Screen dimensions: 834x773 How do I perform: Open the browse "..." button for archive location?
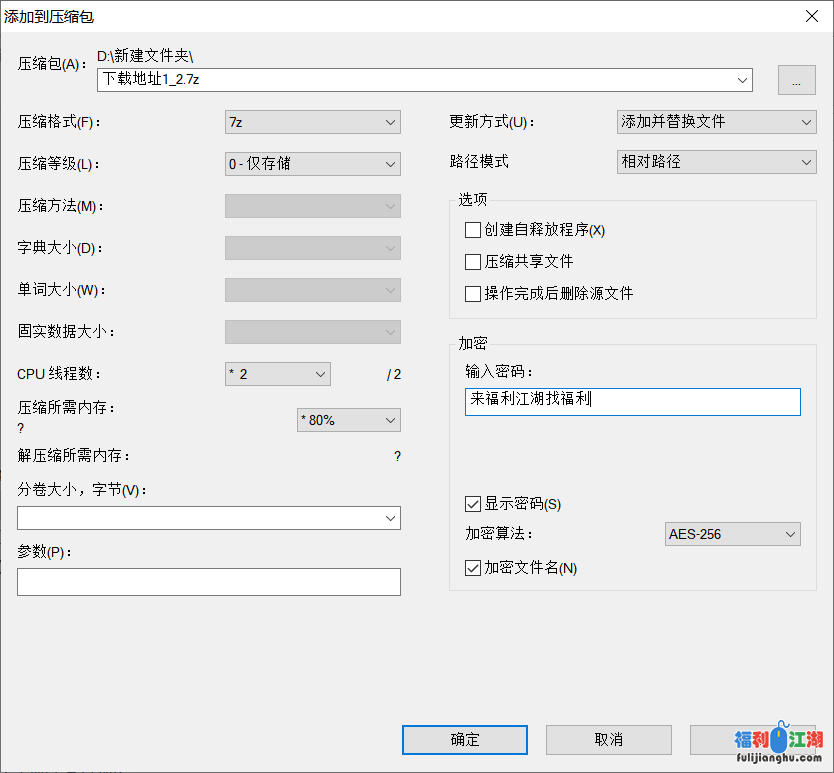tap(796, 80)
